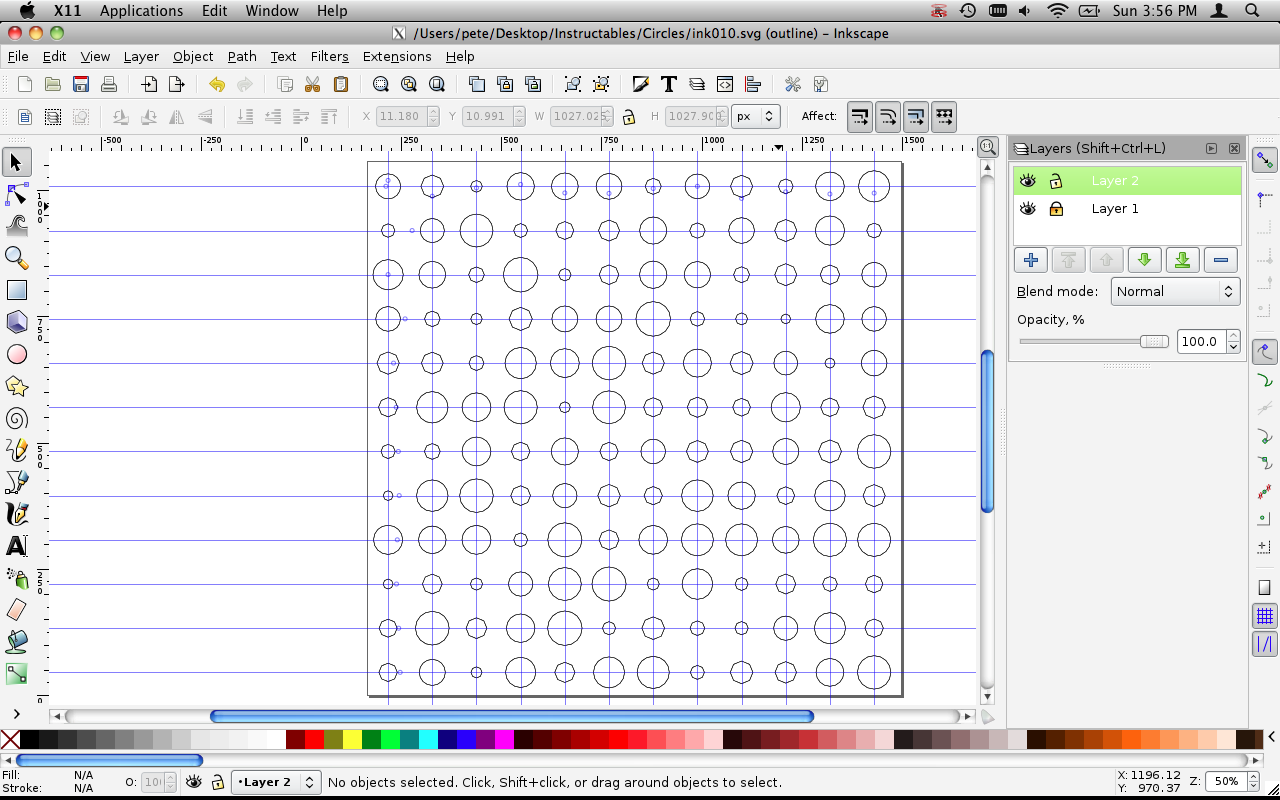Select the Rectangle tool
This screenshot has height=800, width=1280.
point(16,290)
